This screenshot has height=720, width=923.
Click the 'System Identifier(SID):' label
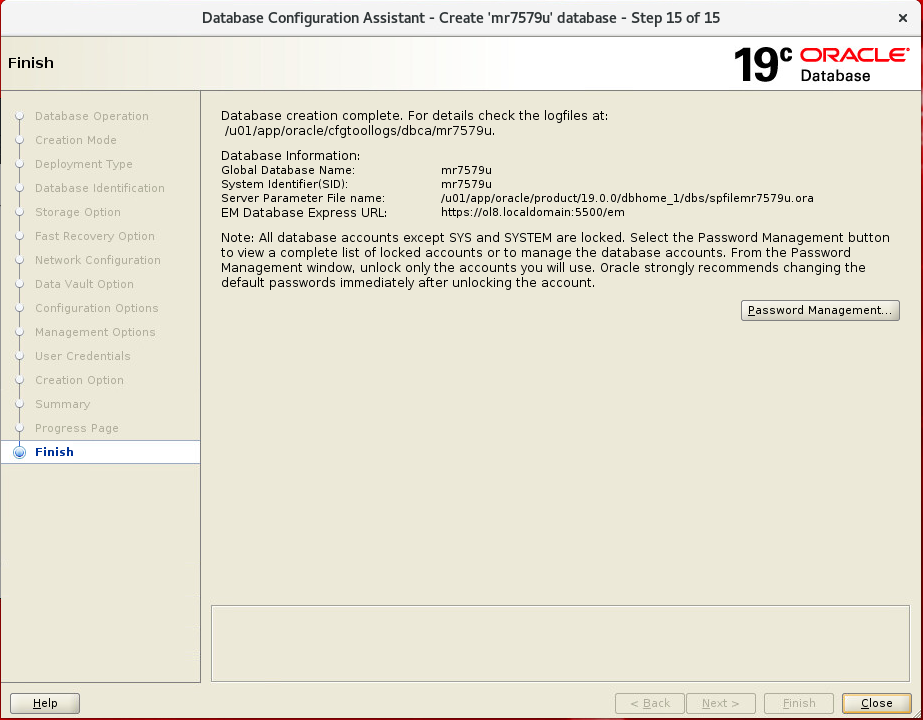[x=284, y=184]
